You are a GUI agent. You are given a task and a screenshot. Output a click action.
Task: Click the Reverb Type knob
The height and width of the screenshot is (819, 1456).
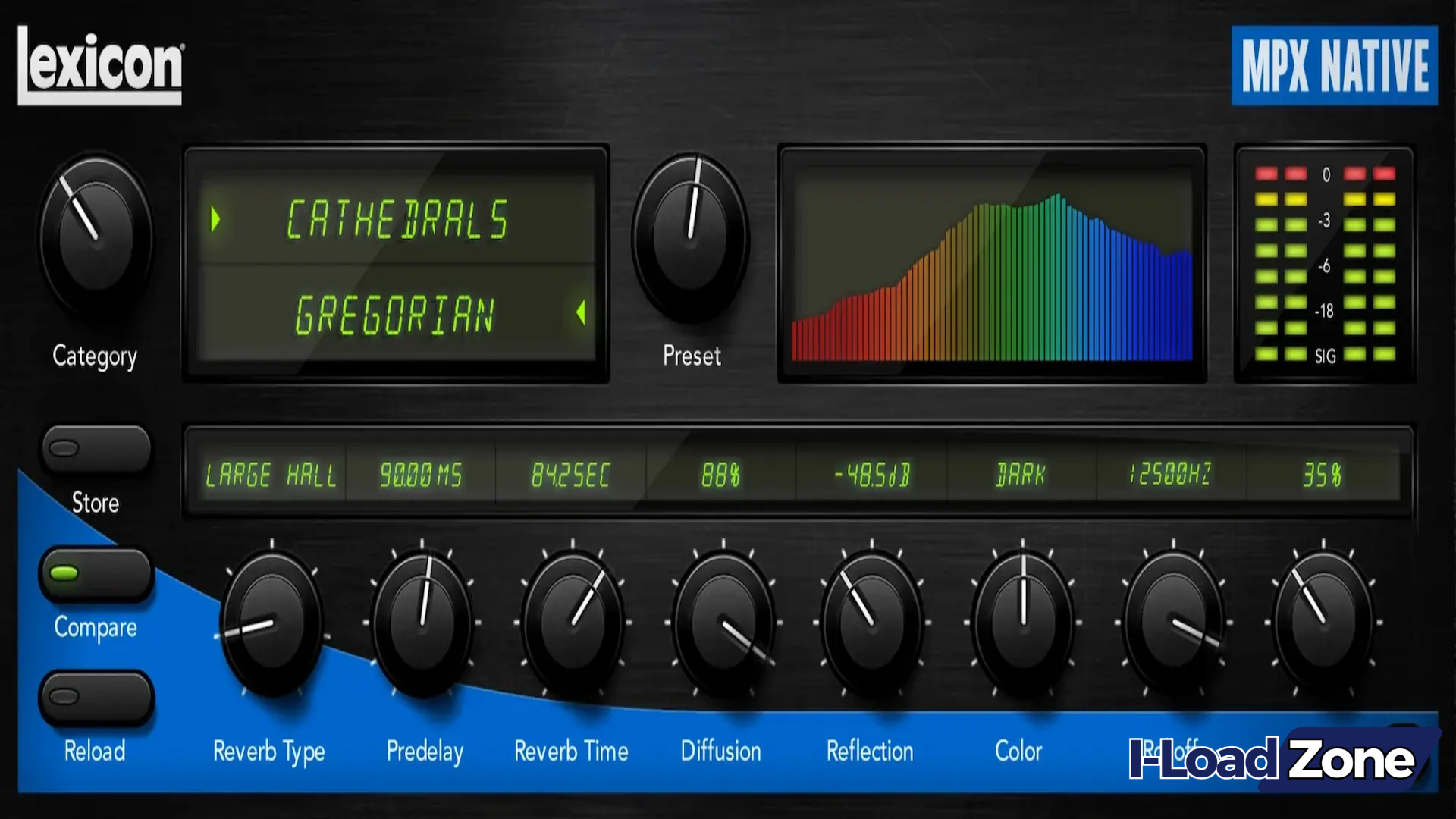click(271, 623)
